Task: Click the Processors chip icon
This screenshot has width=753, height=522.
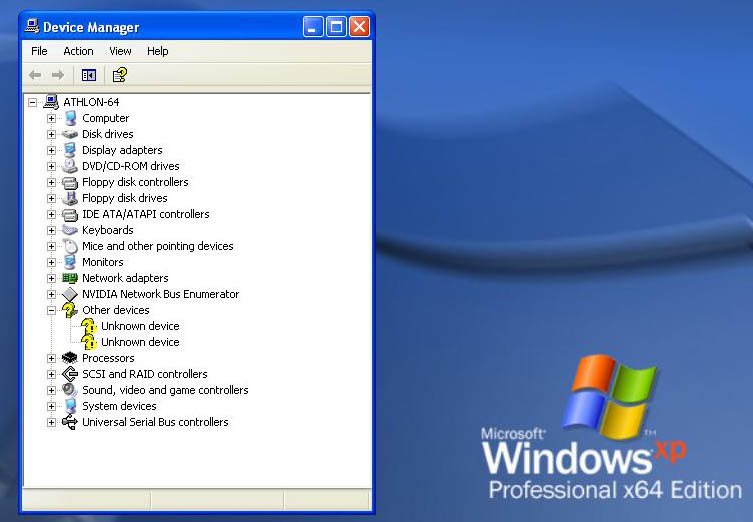Action: pyautogui.click(x=70, y=358)
